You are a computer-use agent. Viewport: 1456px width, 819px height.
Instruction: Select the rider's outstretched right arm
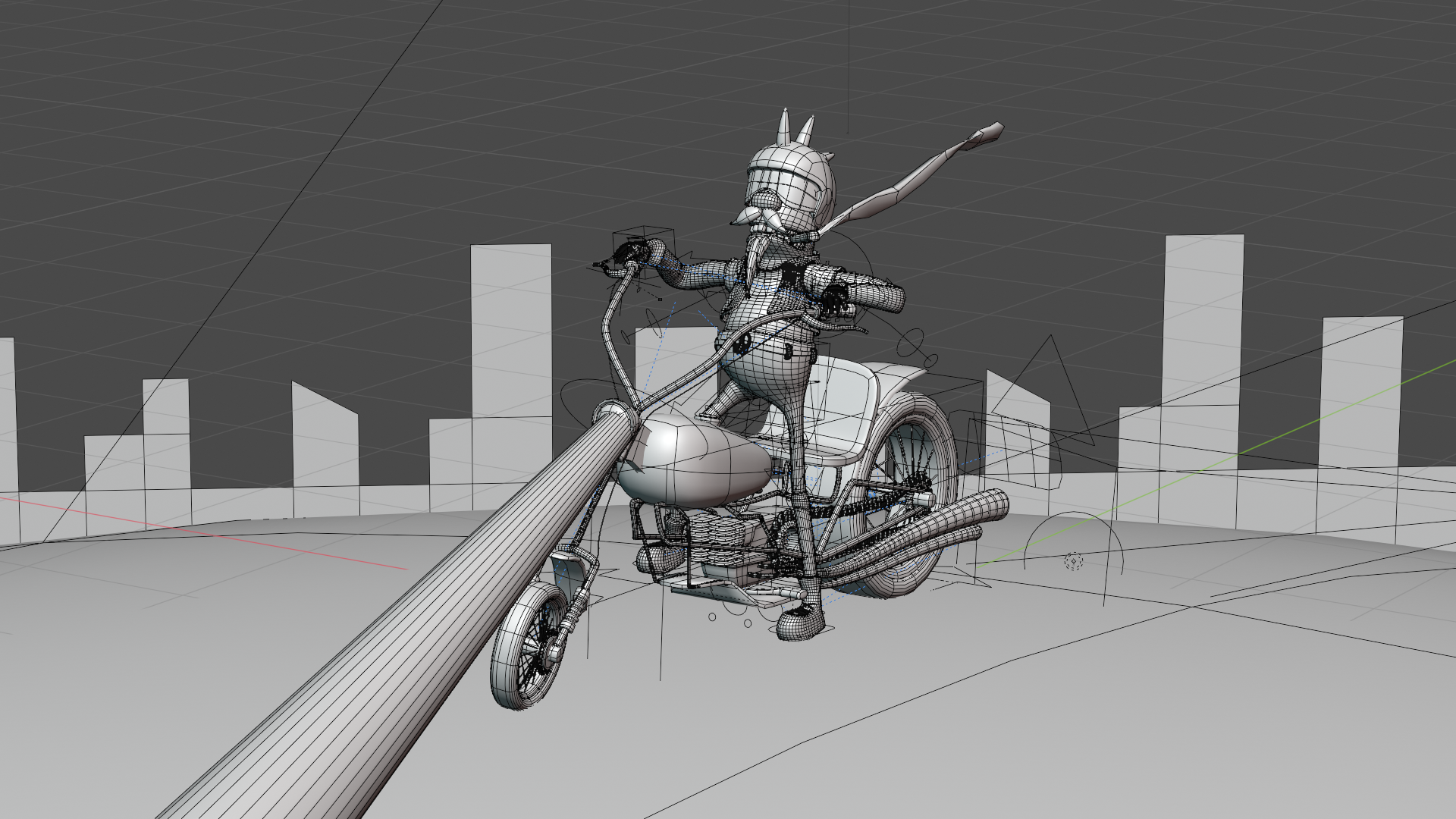click(x=872, y=294)
